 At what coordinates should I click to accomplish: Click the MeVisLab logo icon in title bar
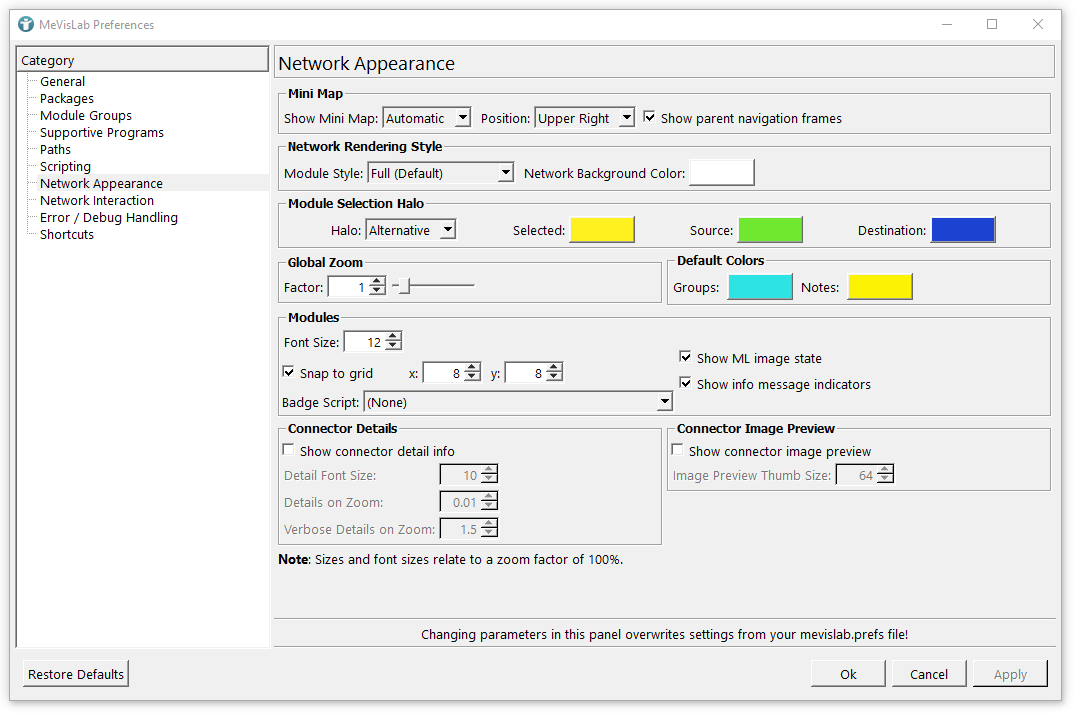click(26, 24)
